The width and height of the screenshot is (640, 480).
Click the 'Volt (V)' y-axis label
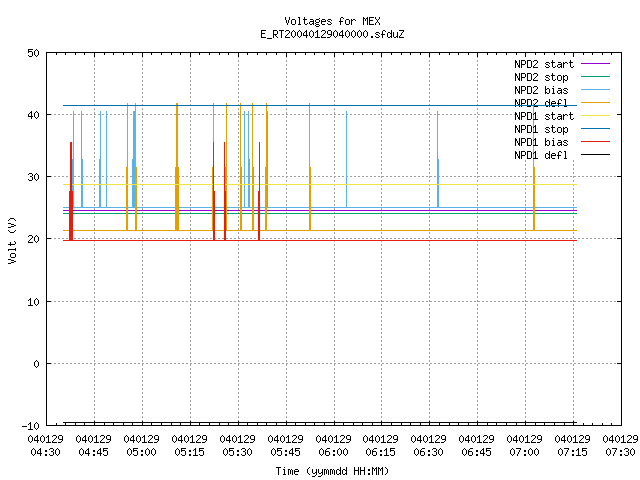tap(12, 240)
